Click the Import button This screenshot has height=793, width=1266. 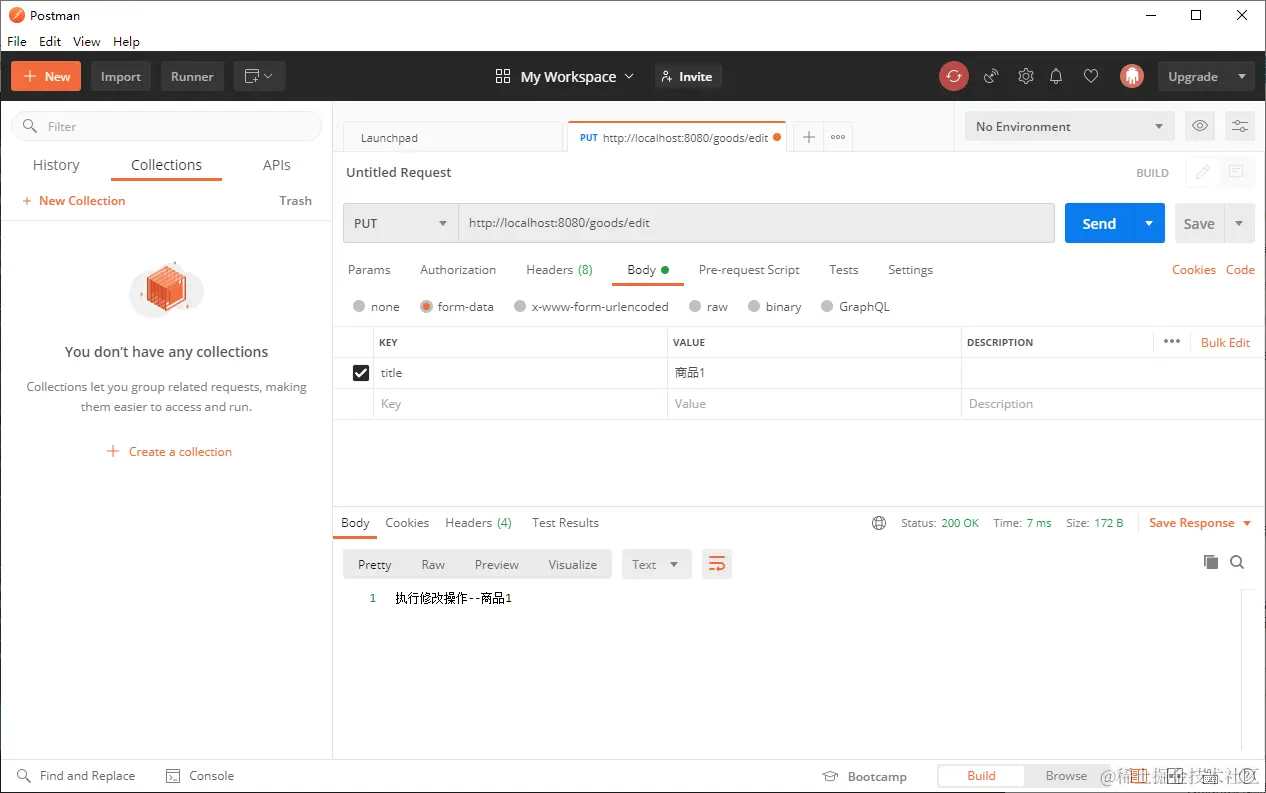pyautogui.click(x=121, y=76)
